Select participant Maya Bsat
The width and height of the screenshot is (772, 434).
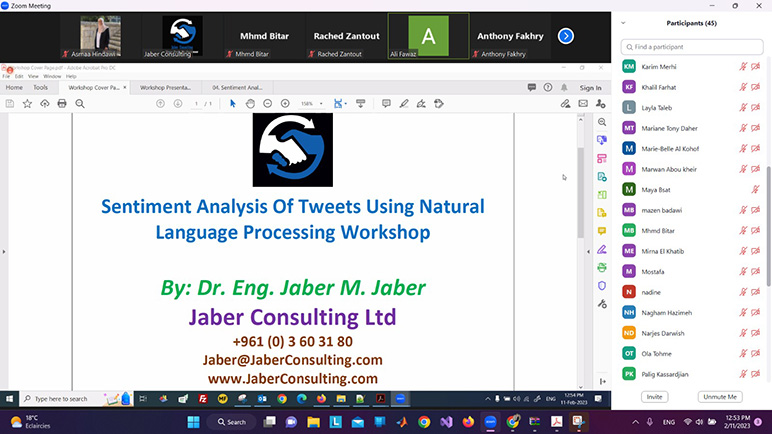tap(691, 190)
